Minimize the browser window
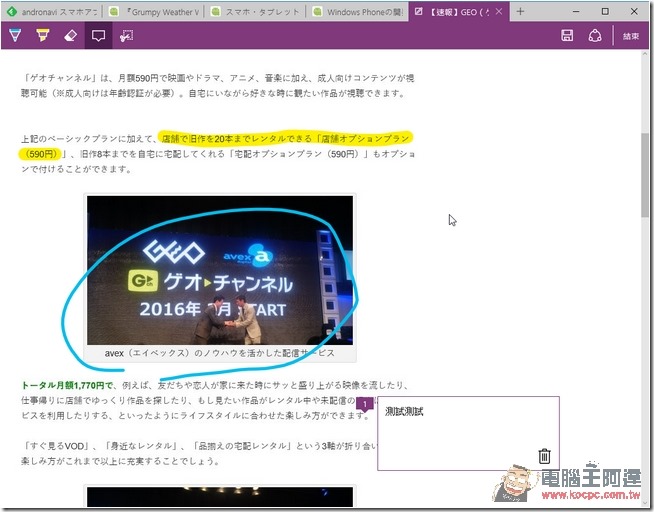 pos(576,12)
